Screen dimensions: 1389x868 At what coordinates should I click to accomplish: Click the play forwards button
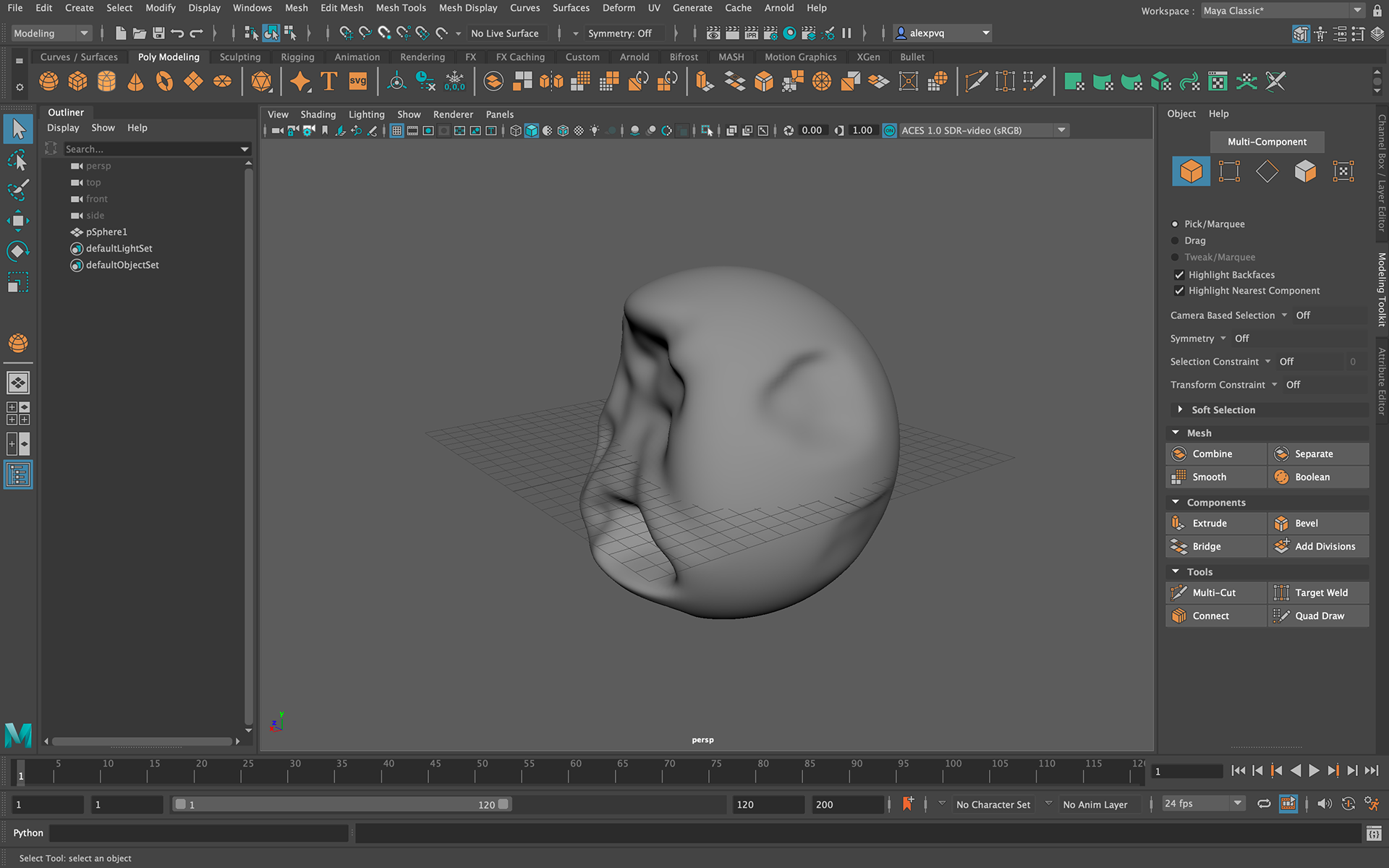1314,771
